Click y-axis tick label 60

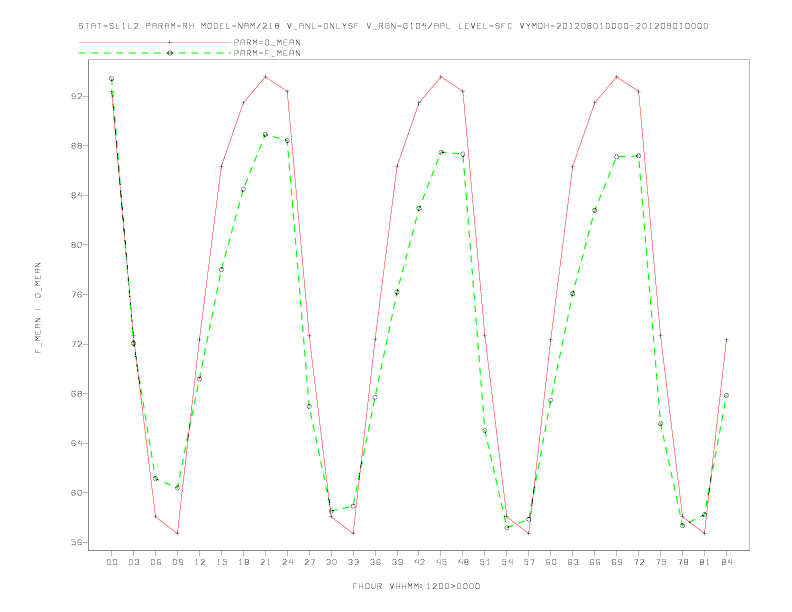click(x=77, y=492)
